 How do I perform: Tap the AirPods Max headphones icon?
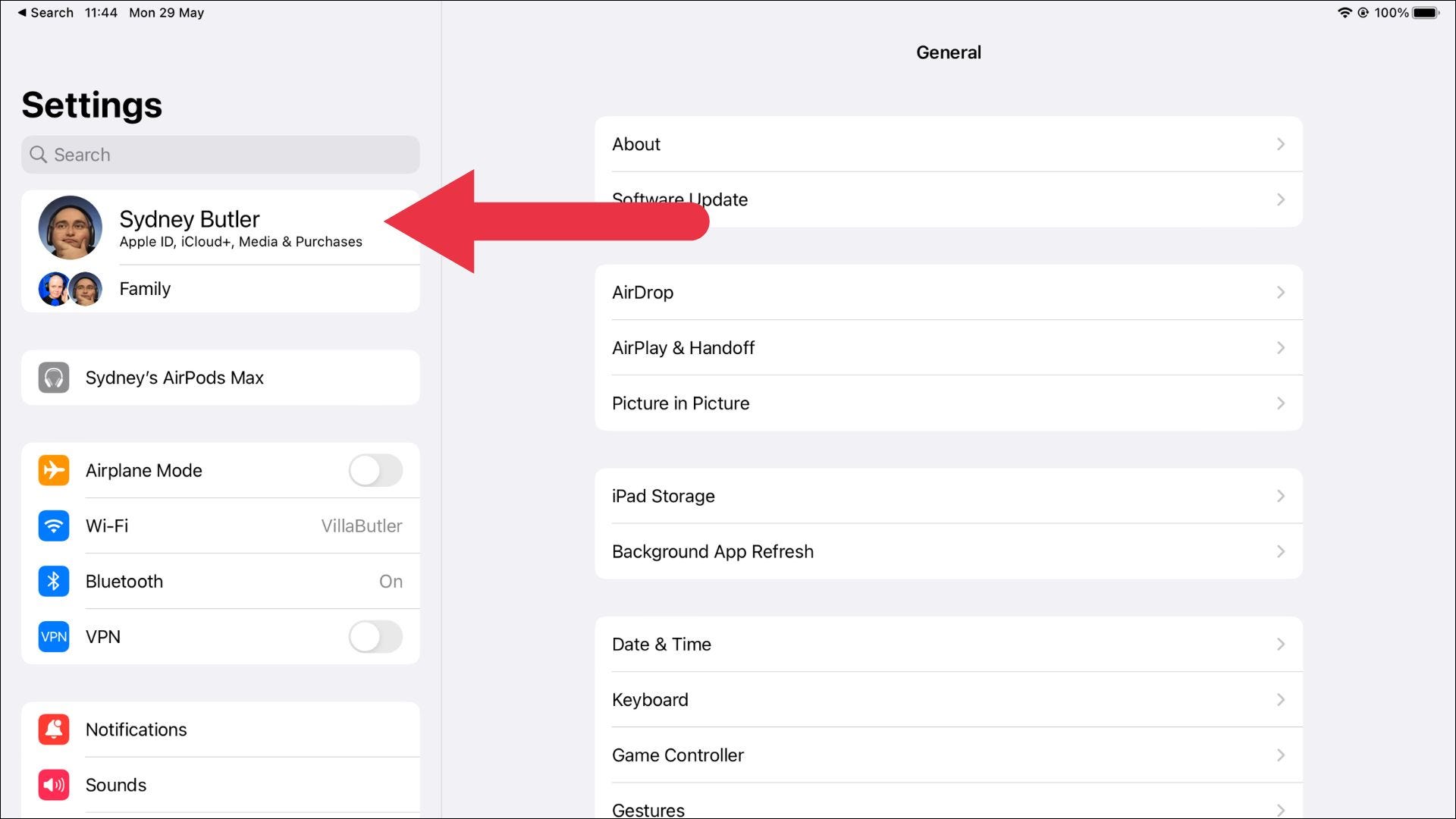pyautogui.click(x=54, y=378)
